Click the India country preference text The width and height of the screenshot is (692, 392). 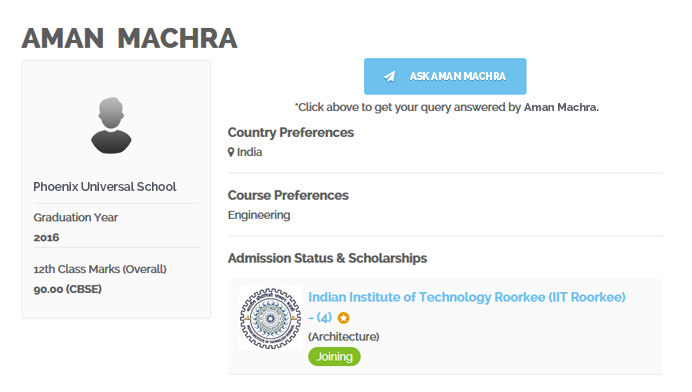point(249,152)
